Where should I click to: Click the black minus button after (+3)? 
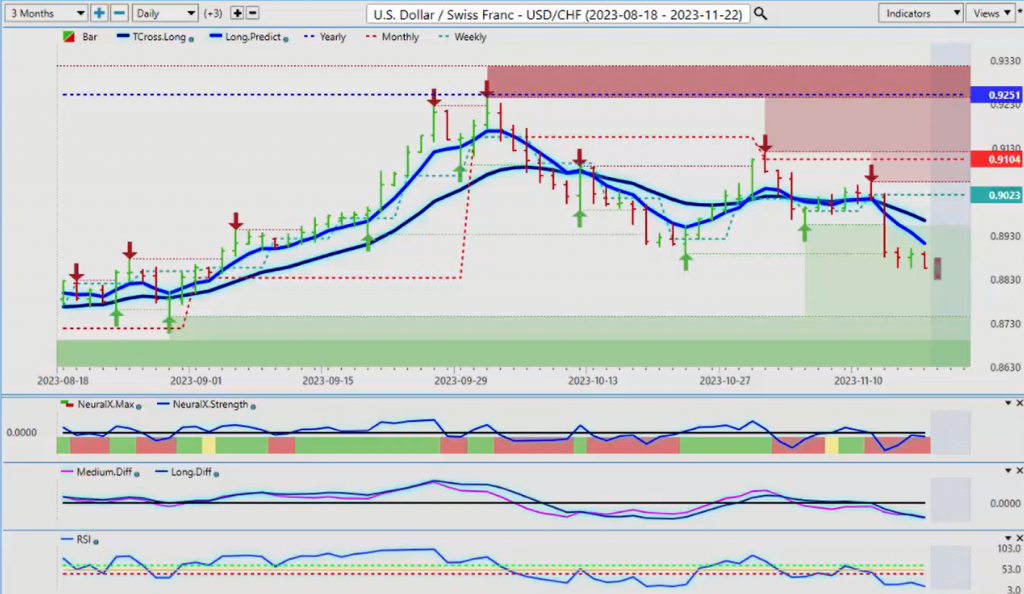point(252,13)
